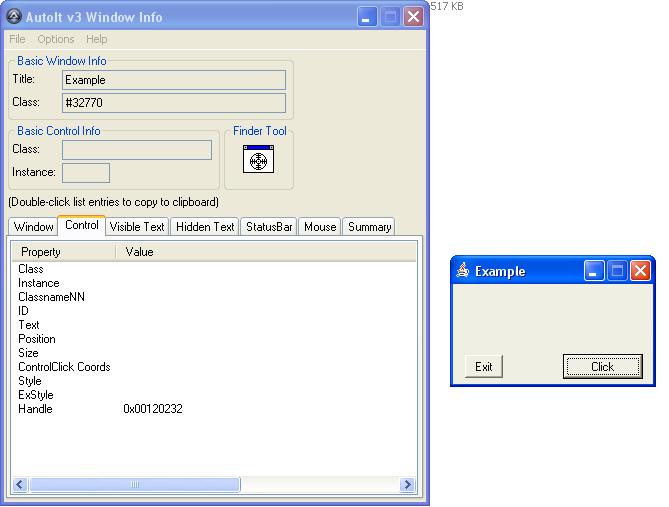This screenshot has width=669, height=507.
Task: Open the Summary tab
Action: click(x=369, y=227)
